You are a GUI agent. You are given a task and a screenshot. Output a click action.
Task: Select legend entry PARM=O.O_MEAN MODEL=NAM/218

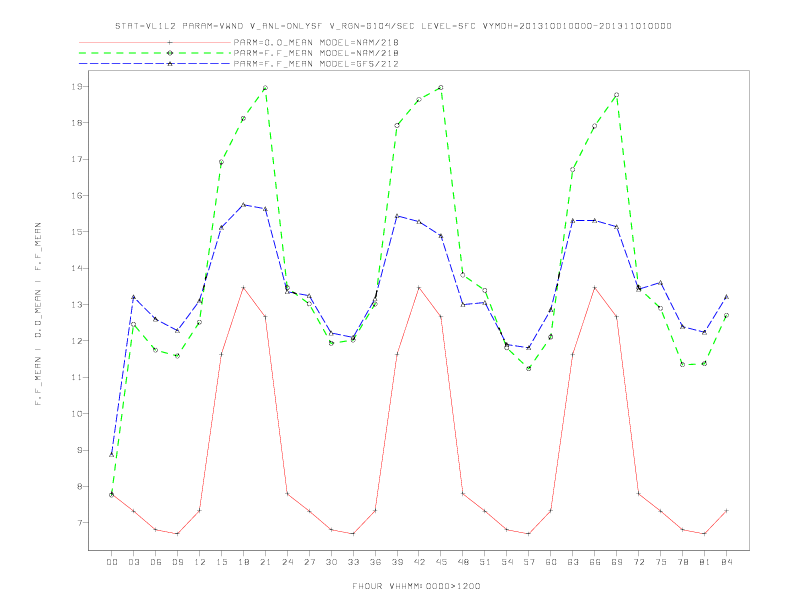coord(316,42)
